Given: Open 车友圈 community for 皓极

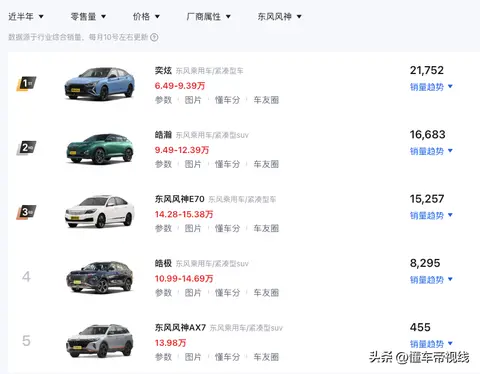Looking at the screenshot, I should point(266,293).
